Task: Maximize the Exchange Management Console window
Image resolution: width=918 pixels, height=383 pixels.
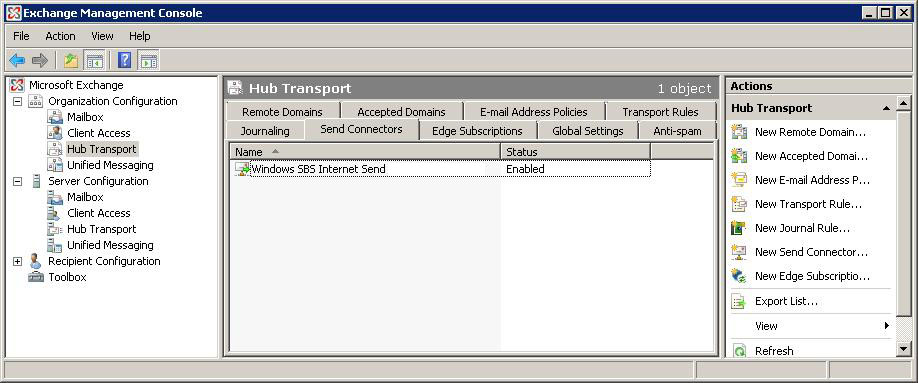Action: 886,12
